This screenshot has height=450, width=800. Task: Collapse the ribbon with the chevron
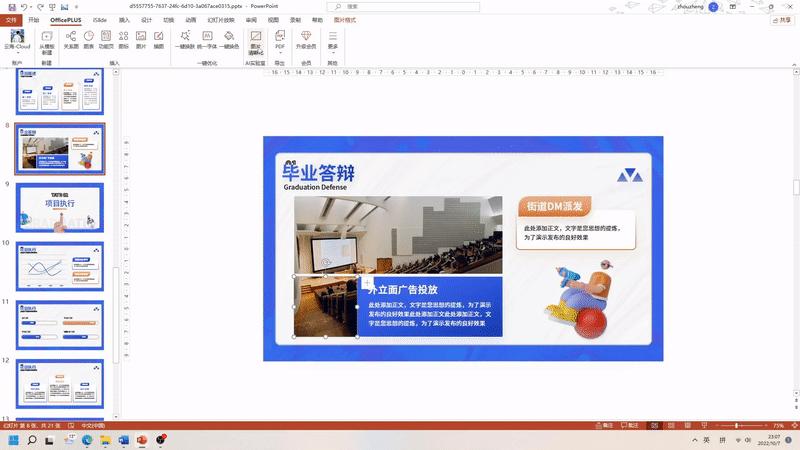[x=794, y=64]
